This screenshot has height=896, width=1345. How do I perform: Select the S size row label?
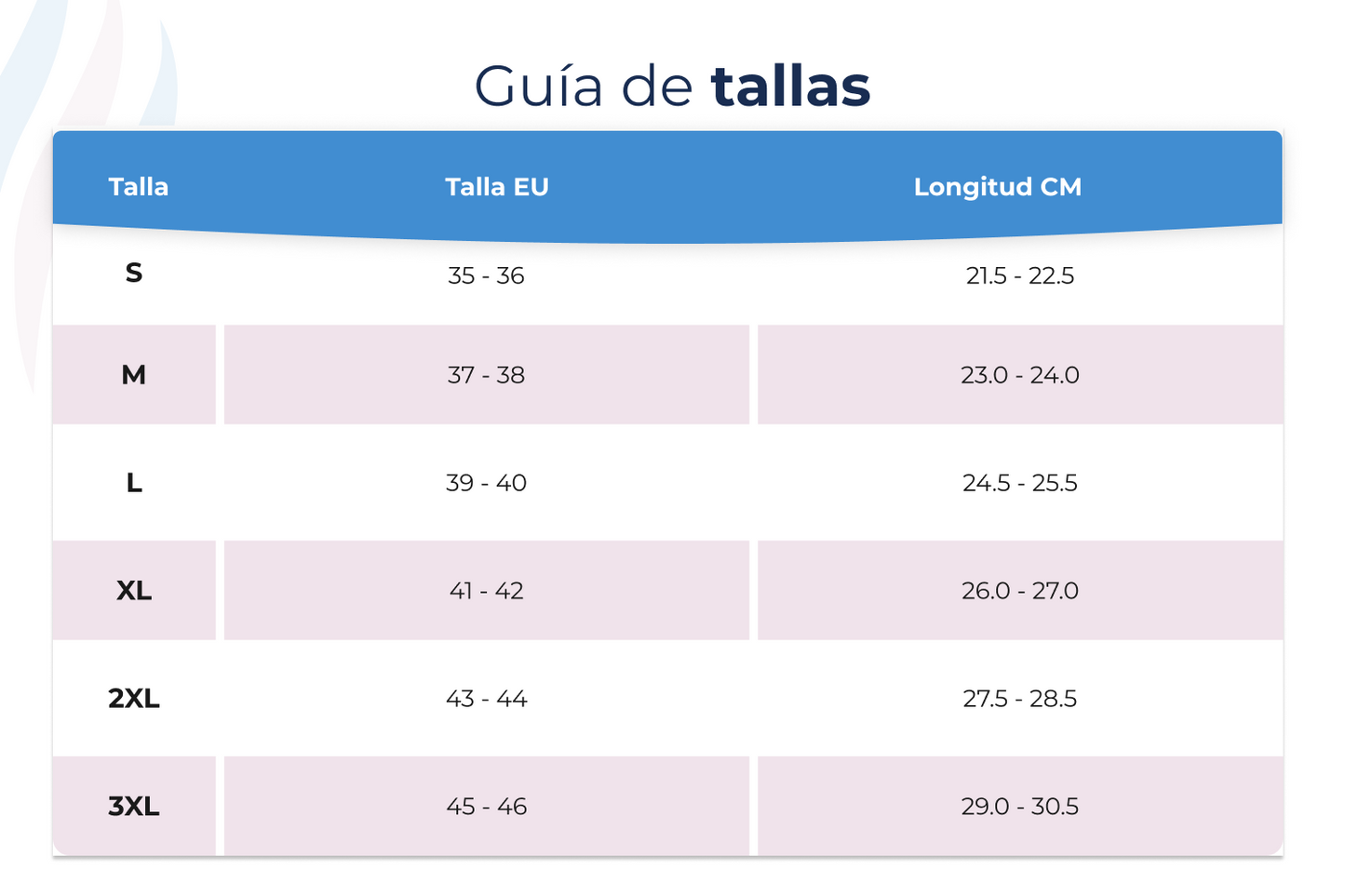pyautogui.click(x=134, y=274)
